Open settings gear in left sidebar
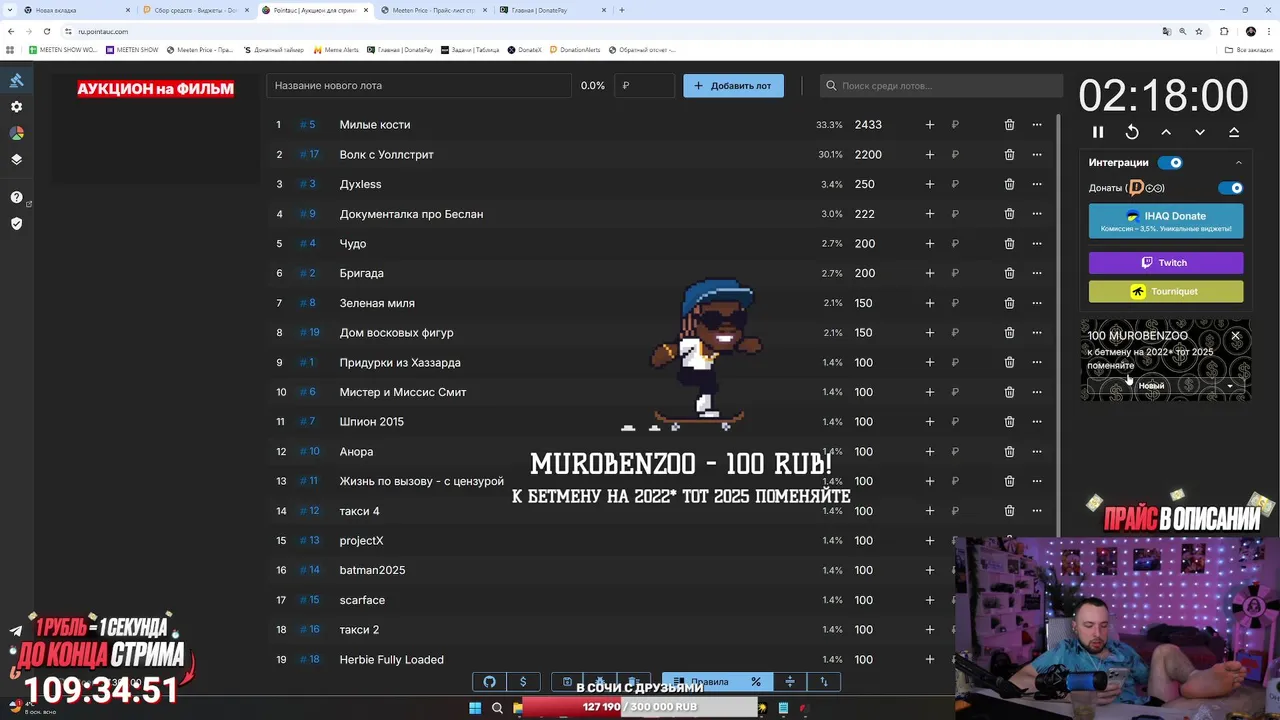The height and width of the screenshot is (720, 1280). [x=16, y=106]
